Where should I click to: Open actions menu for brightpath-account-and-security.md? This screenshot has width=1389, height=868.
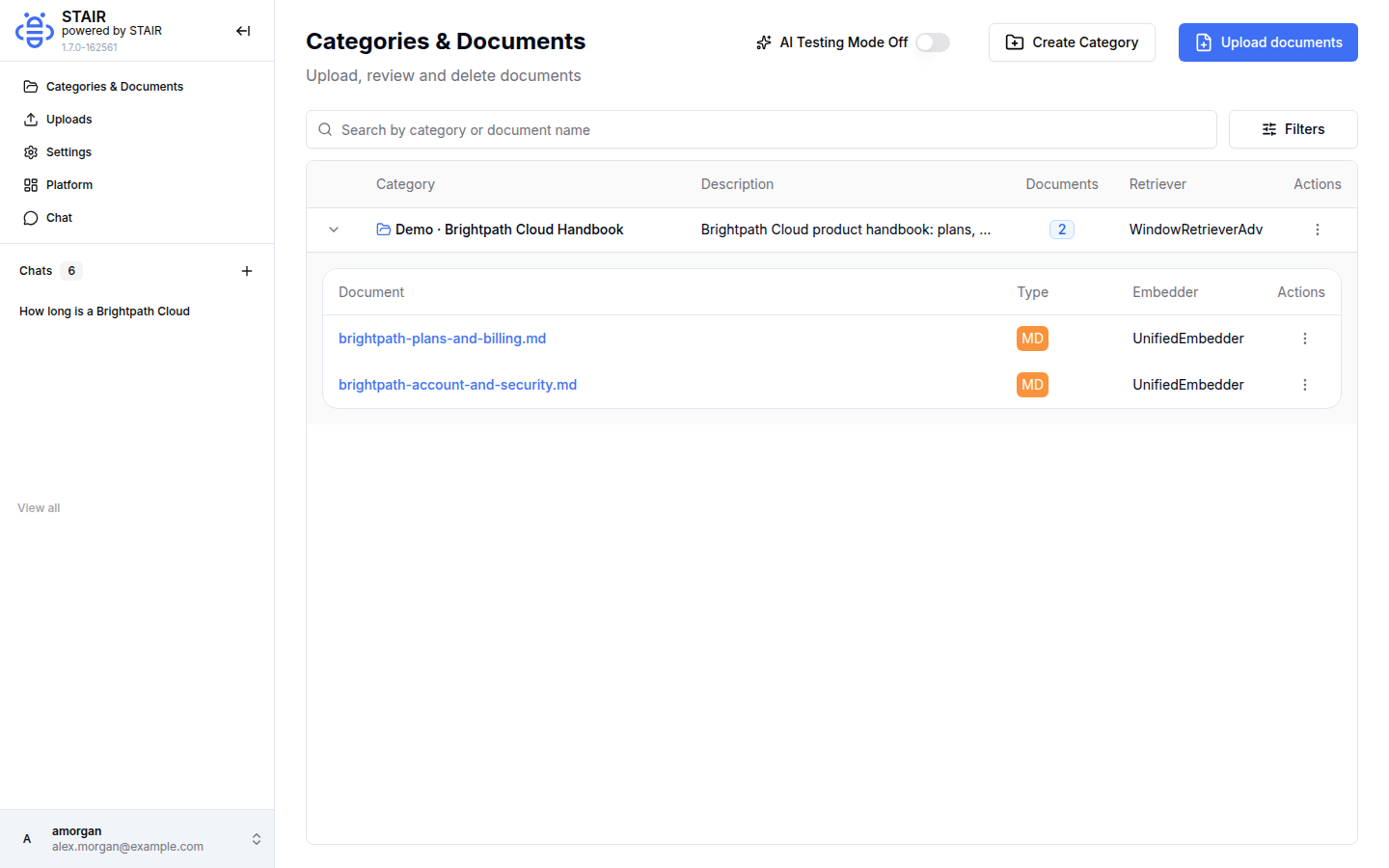pyautogui.click(x=1305, y=385)
